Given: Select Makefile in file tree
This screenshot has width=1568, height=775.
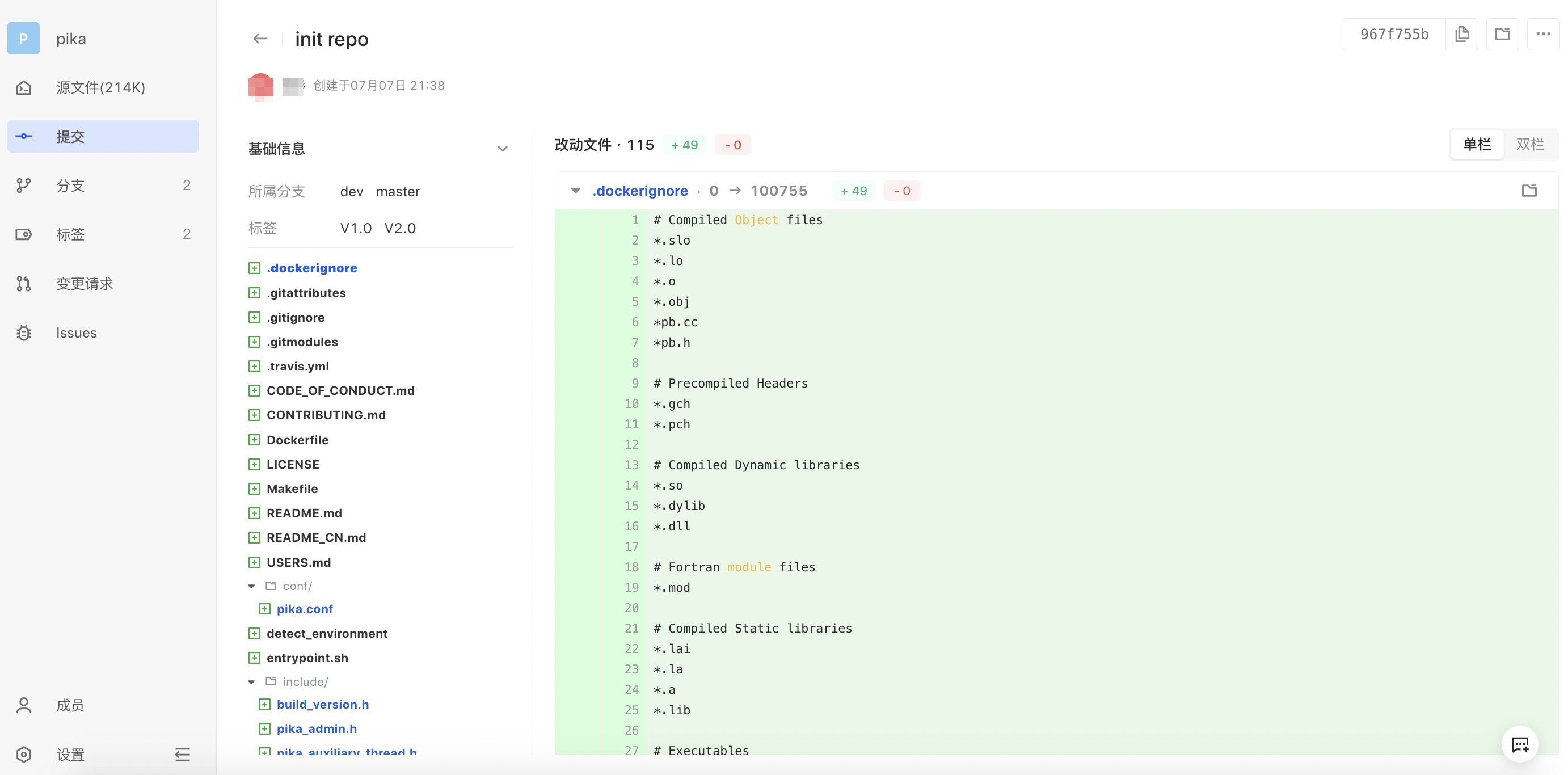Looking at the screenshot, I should pos(292,488).
